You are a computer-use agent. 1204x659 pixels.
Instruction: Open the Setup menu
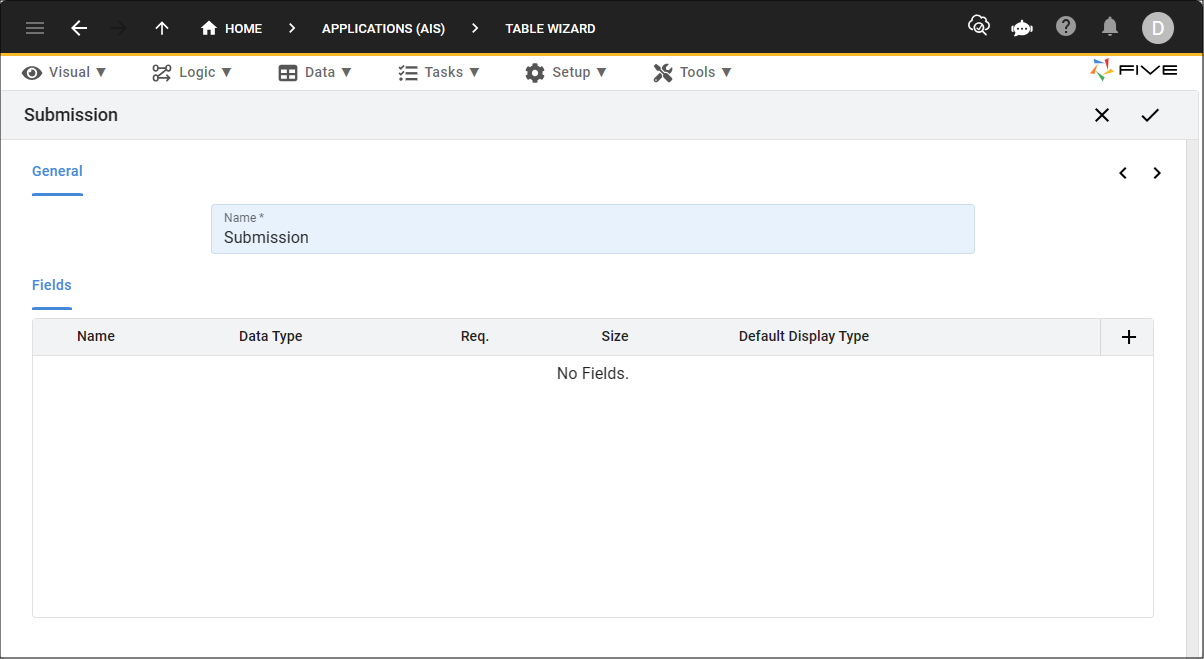(x=566, y=71)
